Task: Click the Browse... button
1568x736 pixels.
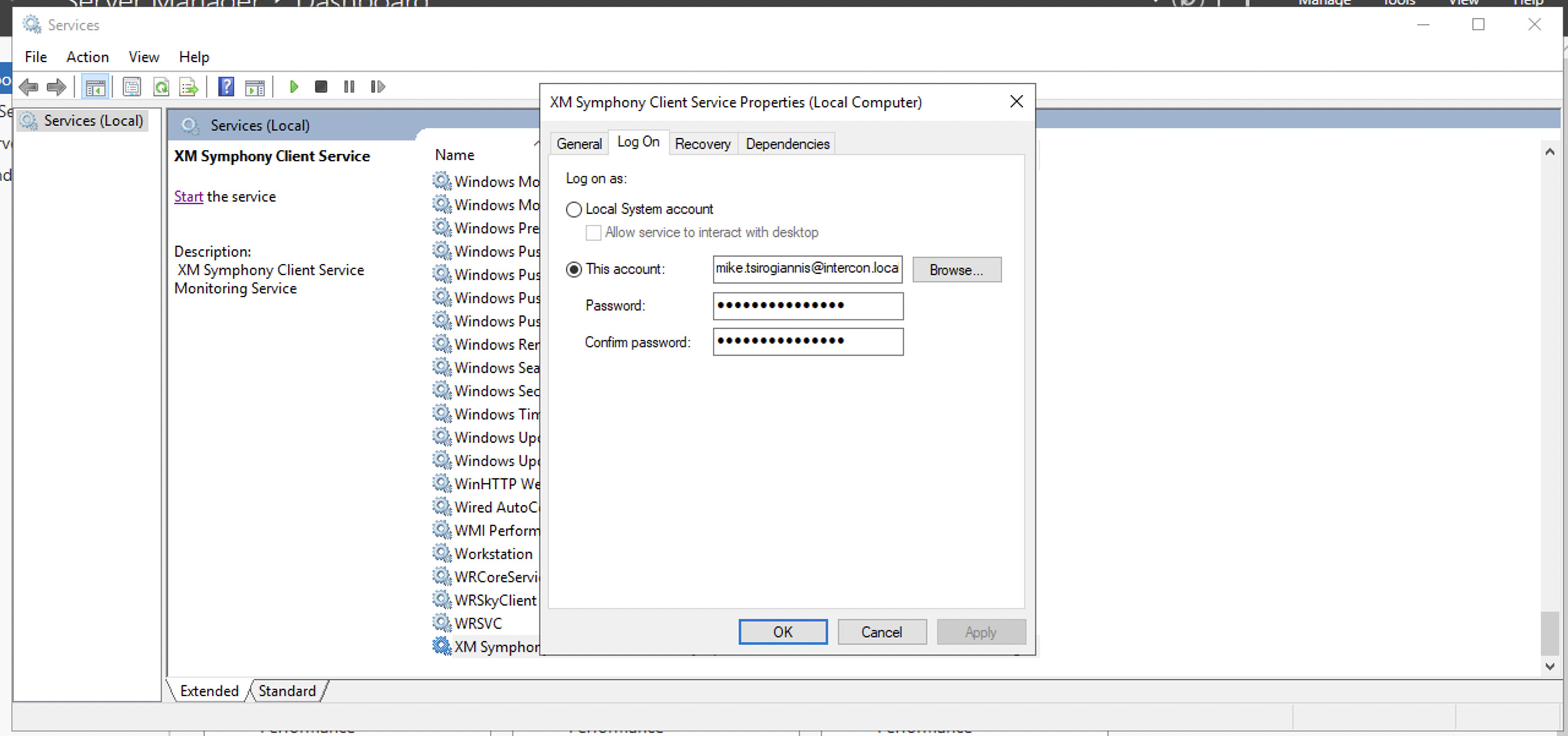Action: (957, 269)
